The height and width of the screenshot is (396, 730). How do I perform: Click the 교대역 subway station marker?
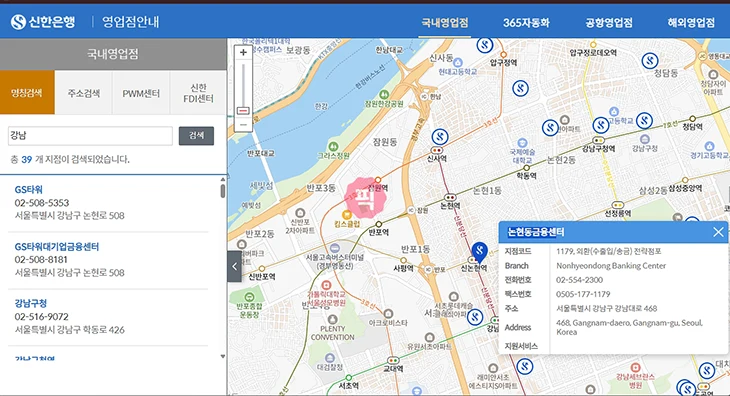(x=393, y=361)
